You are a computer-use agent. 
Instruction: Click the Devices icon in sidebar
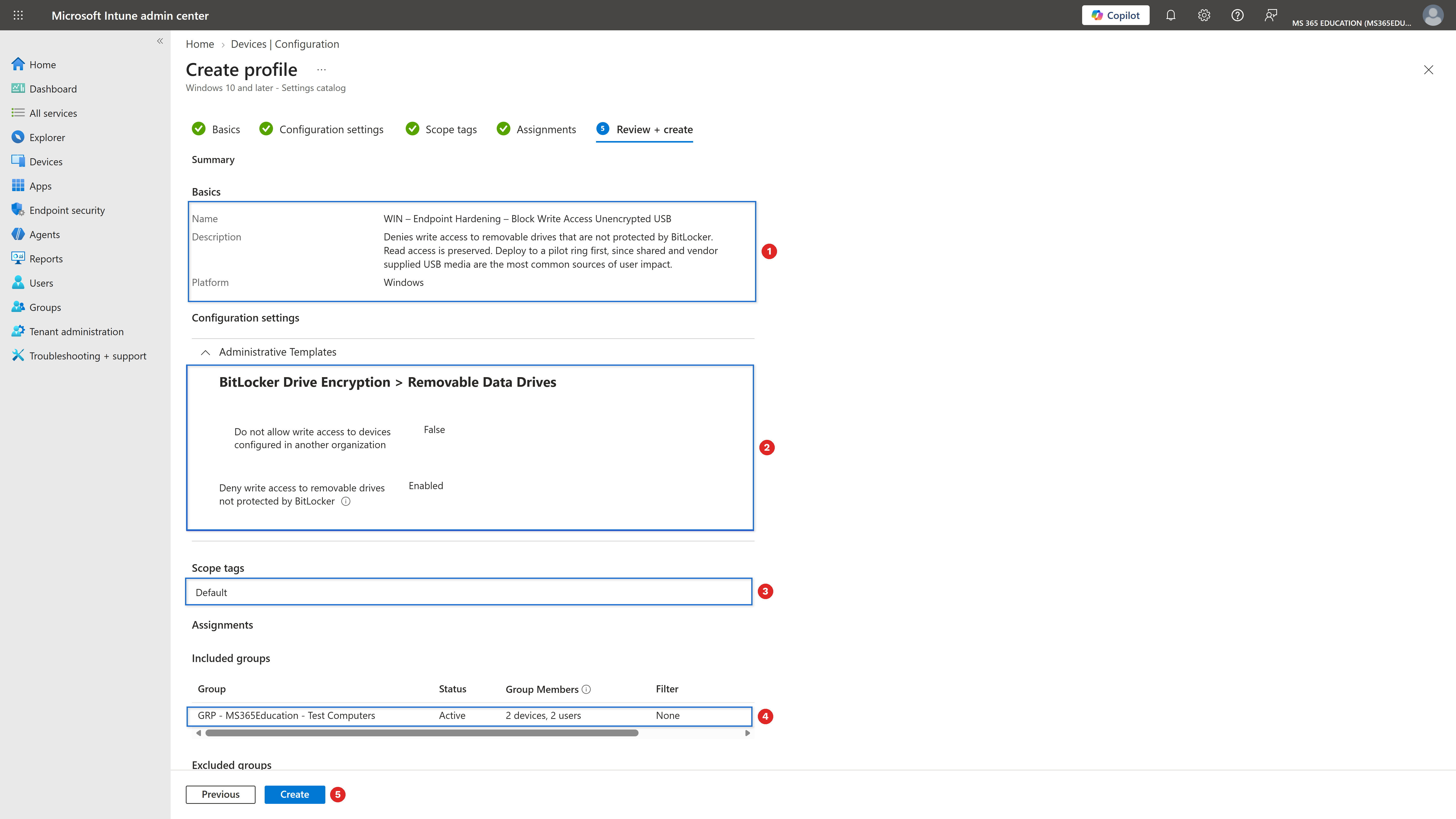tap(18, 161)
